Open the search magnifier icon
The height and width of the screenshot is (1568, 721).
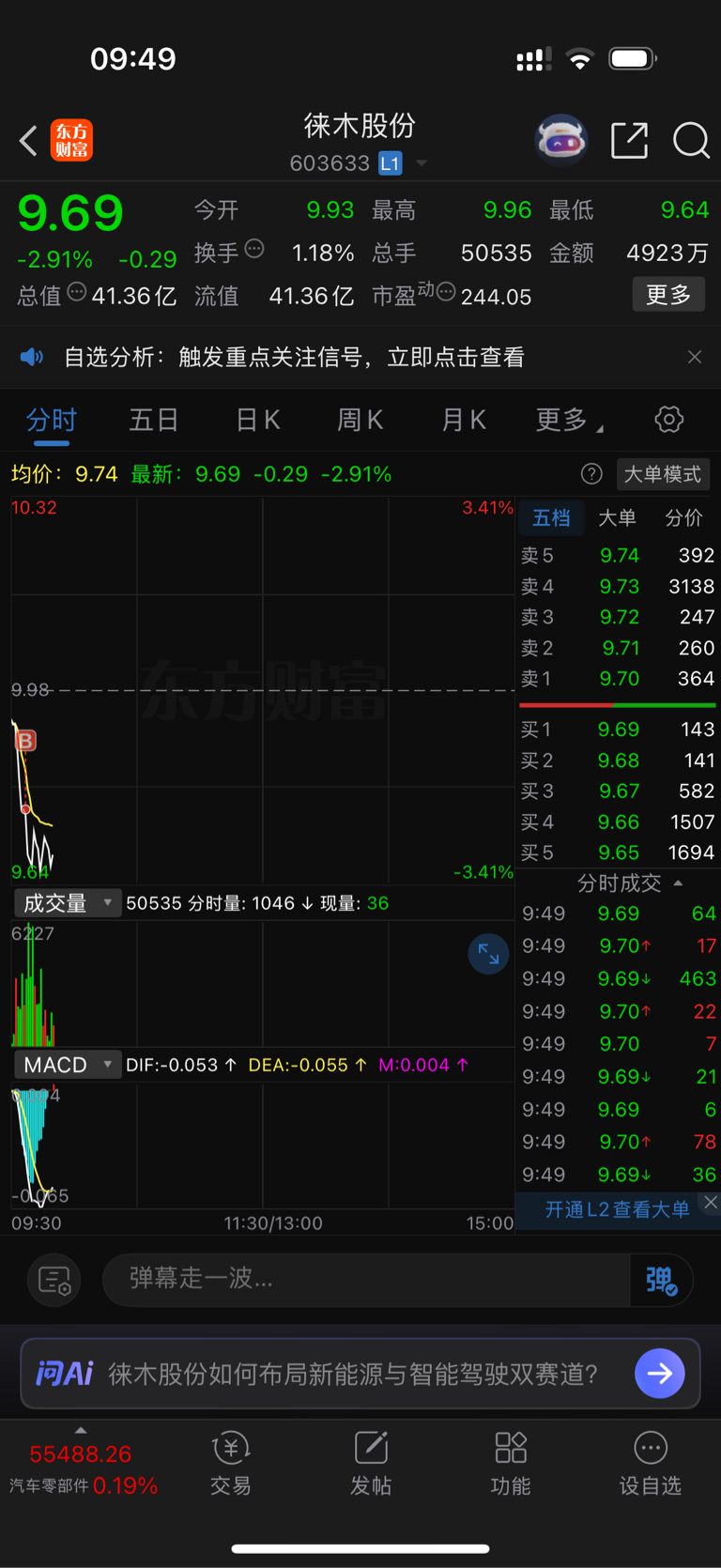pos(691,141)
